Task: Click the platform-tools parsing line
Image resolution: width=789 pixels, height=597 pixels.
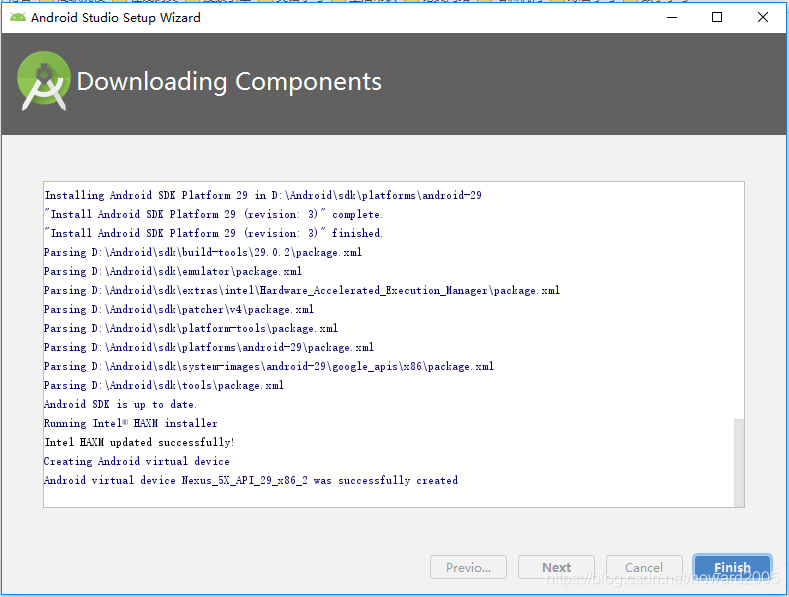Action: click(191, 328)
